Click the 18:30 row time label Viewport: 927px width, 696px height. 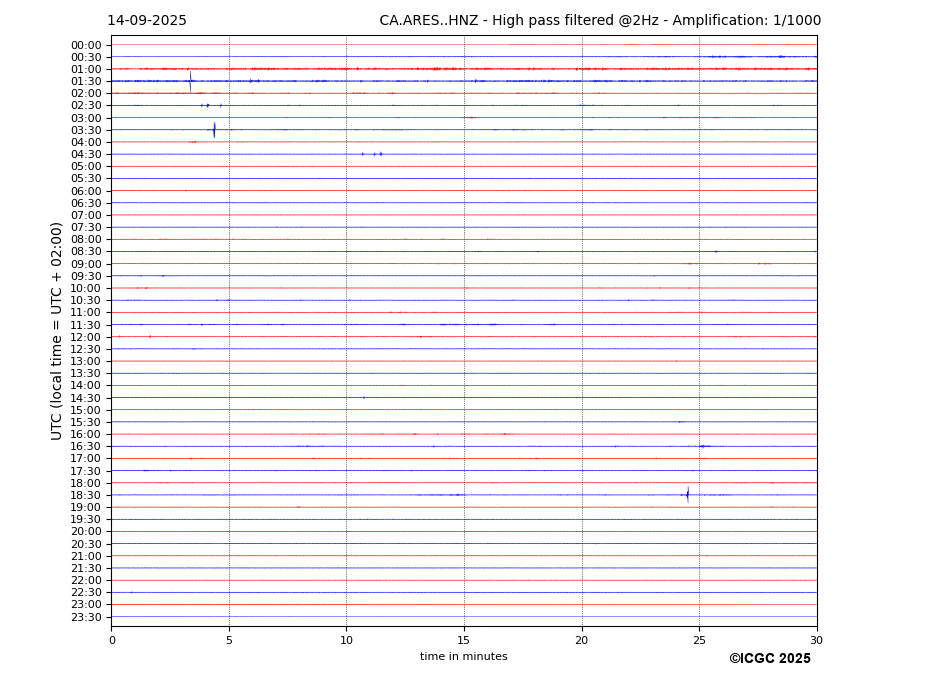[86, 496]
